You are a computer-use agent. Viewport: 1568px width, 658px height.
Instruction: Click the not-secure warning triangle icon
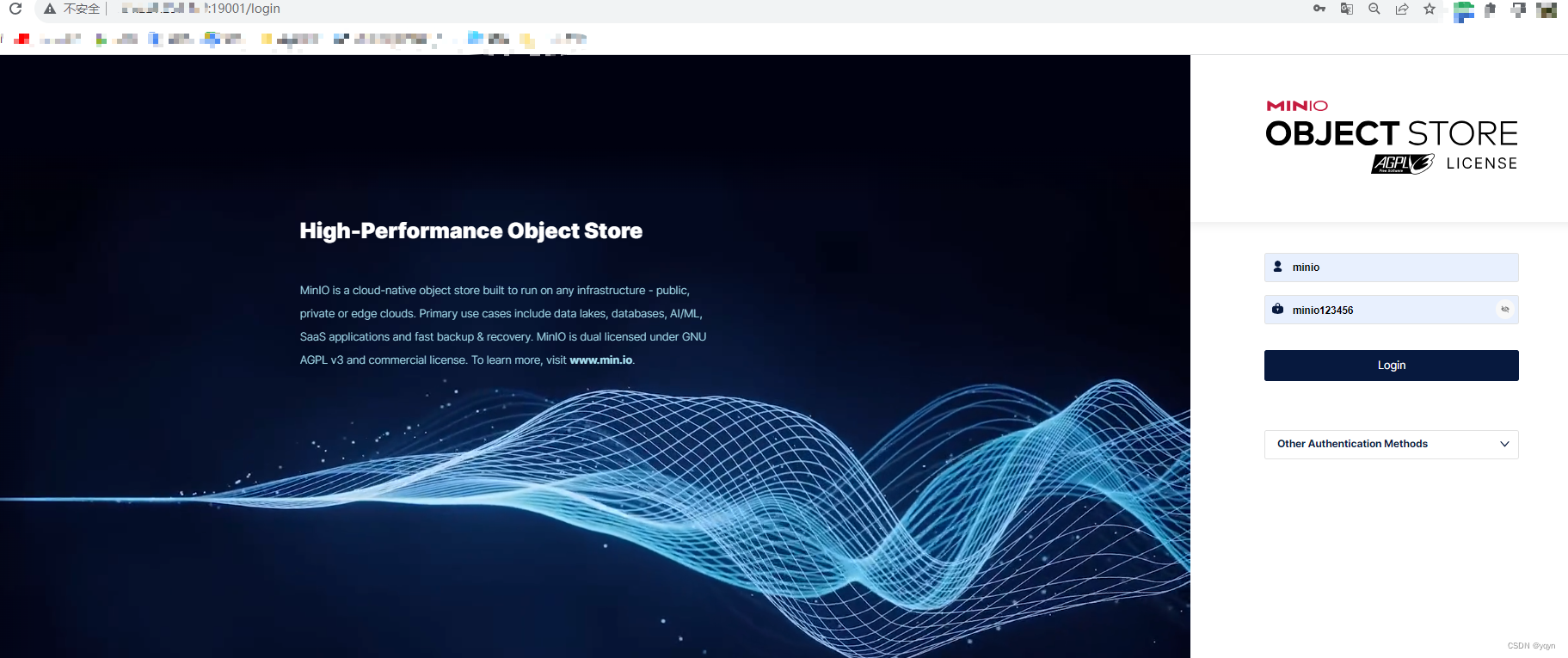[50, 9]
